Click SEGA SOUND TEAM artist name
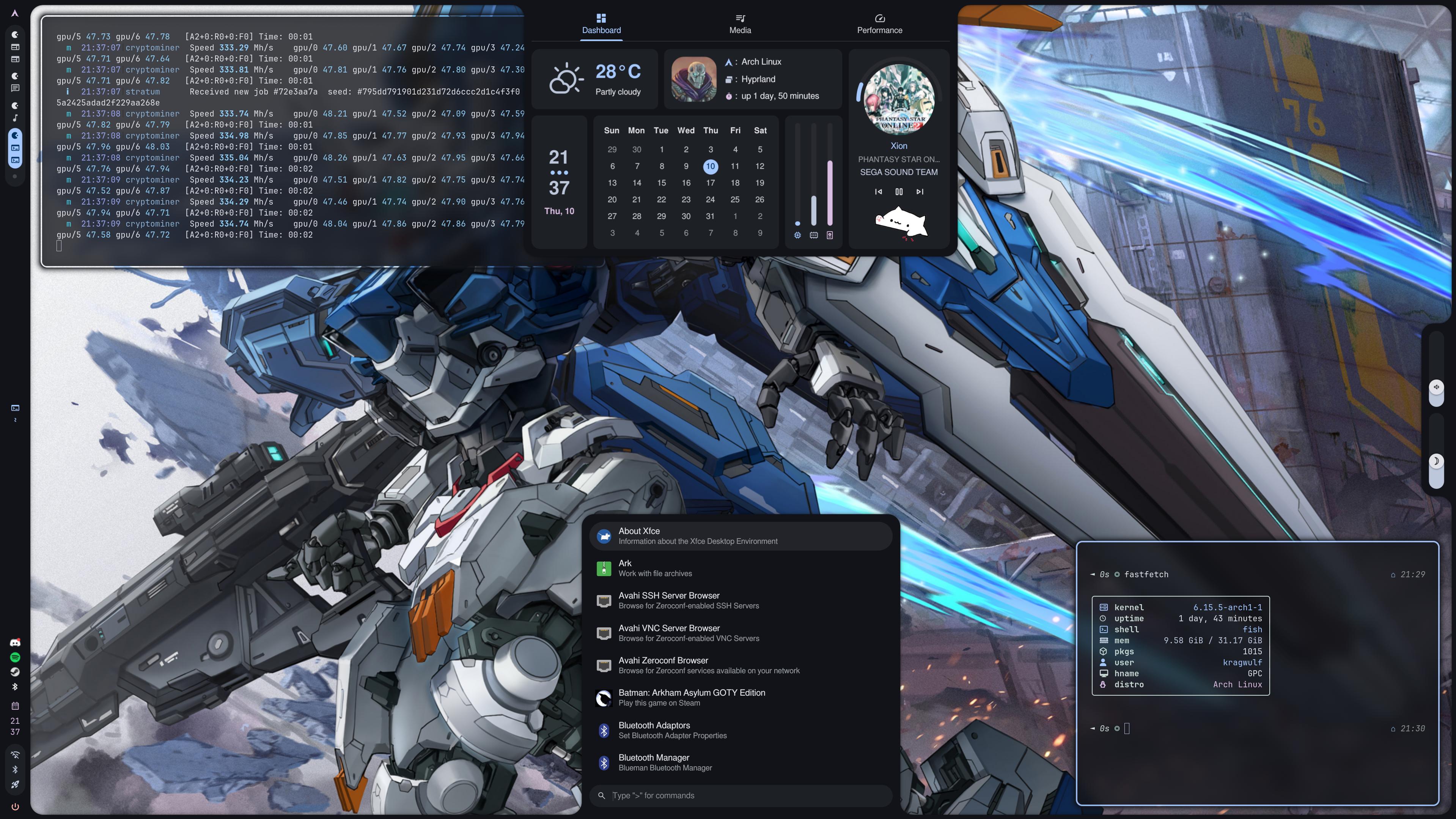The image size is (1456, 819). pyautogui.click(x=899, y=172)
